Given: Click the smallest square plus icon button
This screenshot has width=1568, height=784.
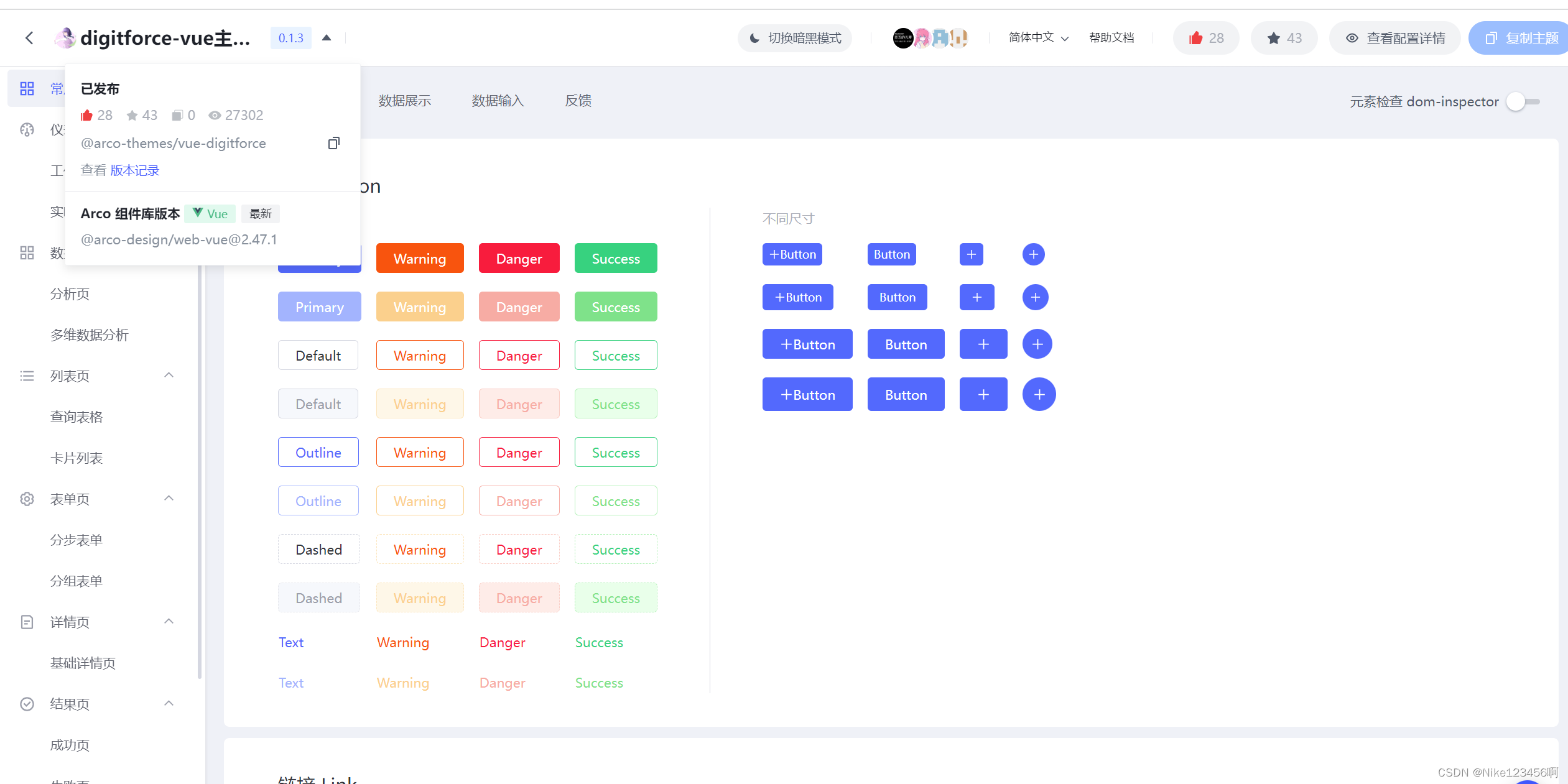Looking at the screenshot, I should click(971, 254).
